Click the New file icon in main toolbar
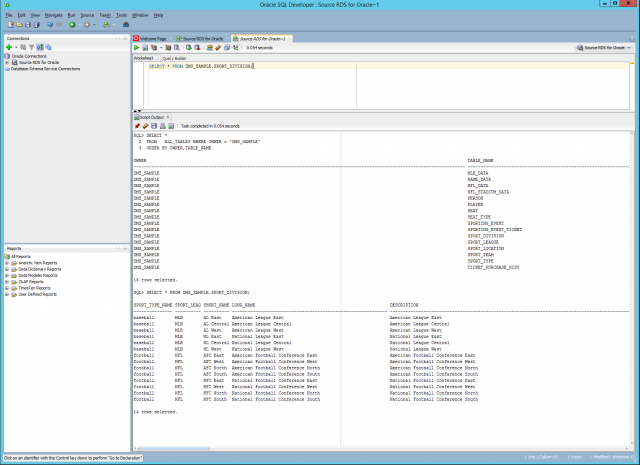 [11, 25]
